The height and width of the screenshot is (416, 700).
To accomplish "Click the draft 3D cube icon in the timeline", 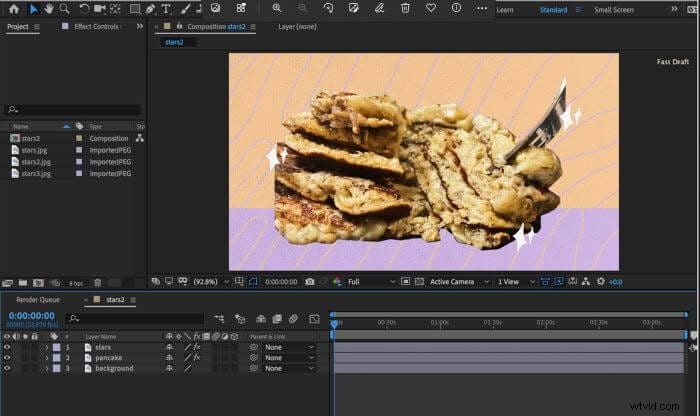I will (x=240, y=319).
